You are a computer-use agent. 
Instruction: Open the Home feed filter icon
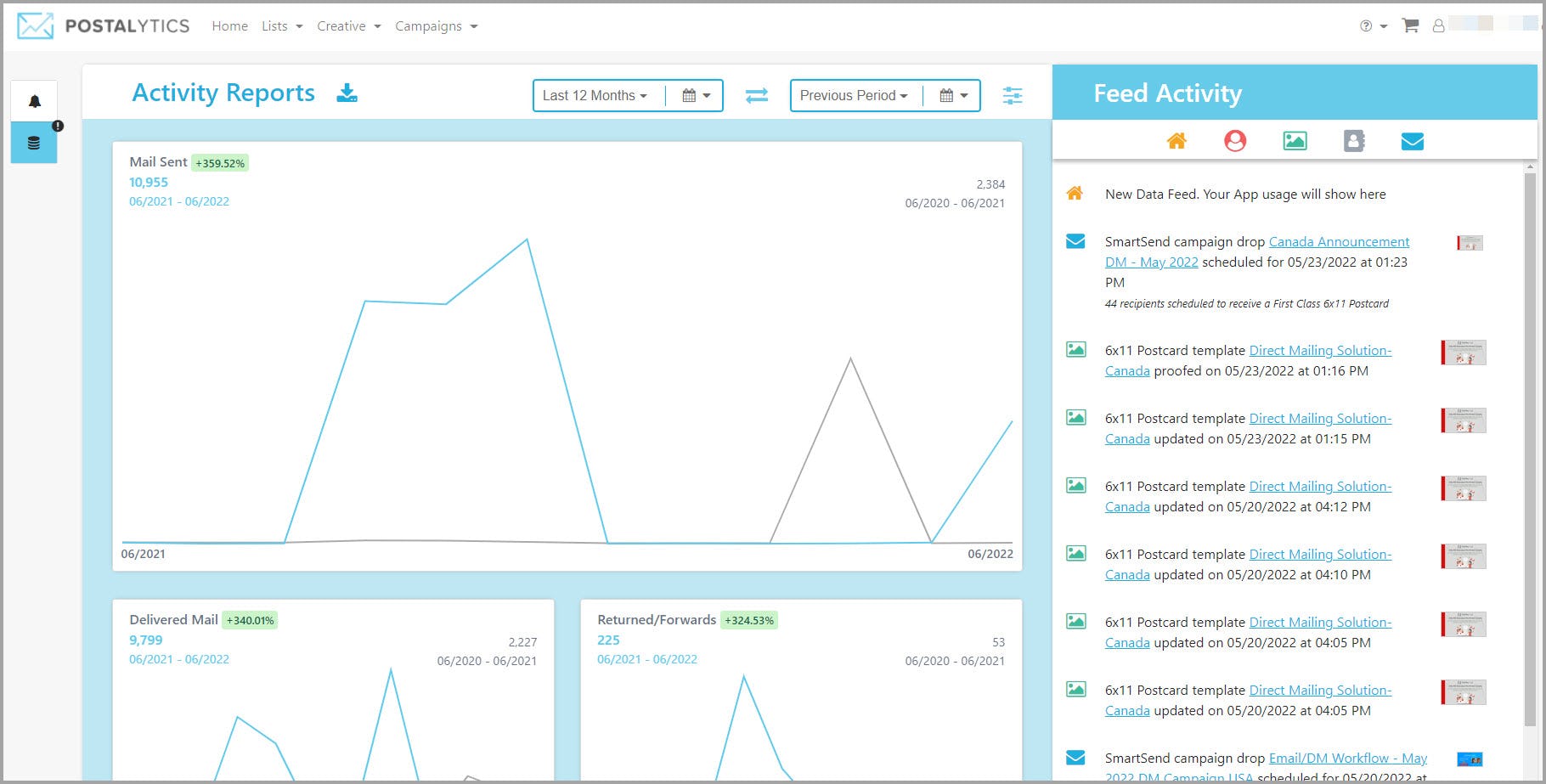tap(1176, 140)
